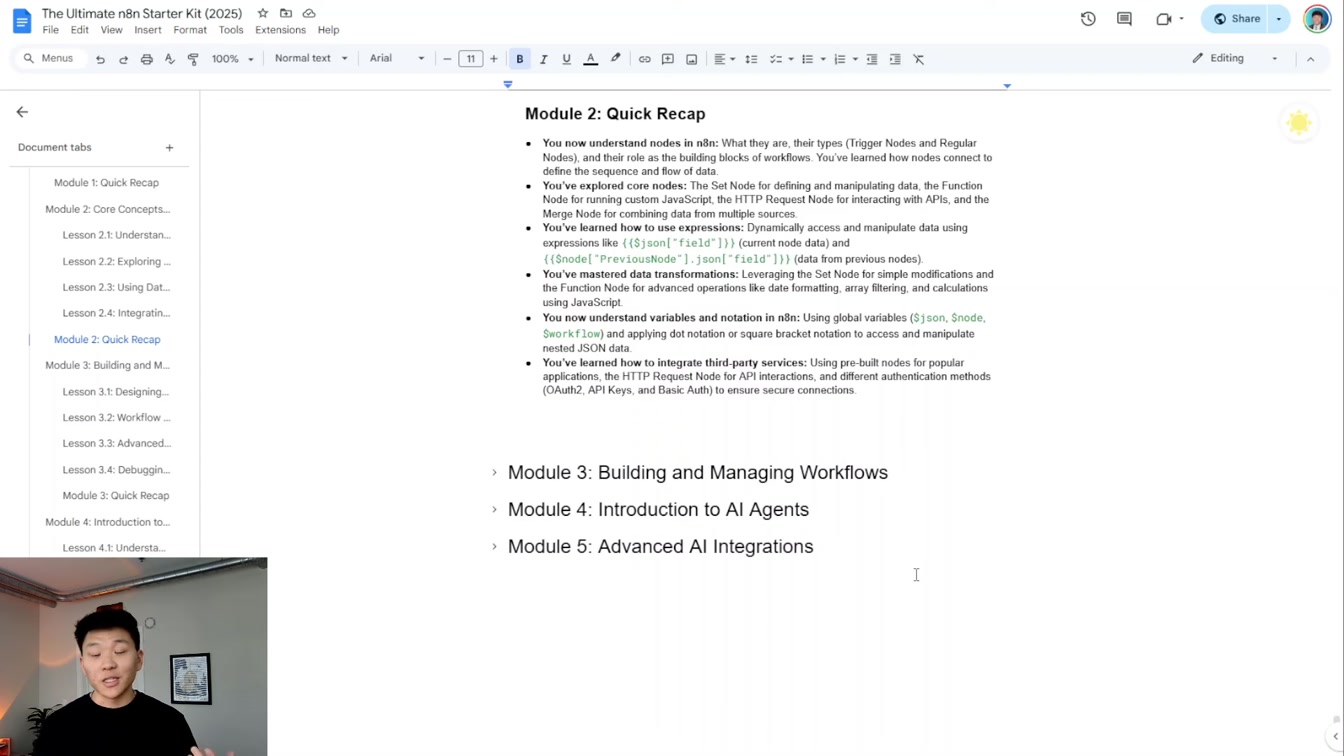Add a new document tab

coord(169,147)
